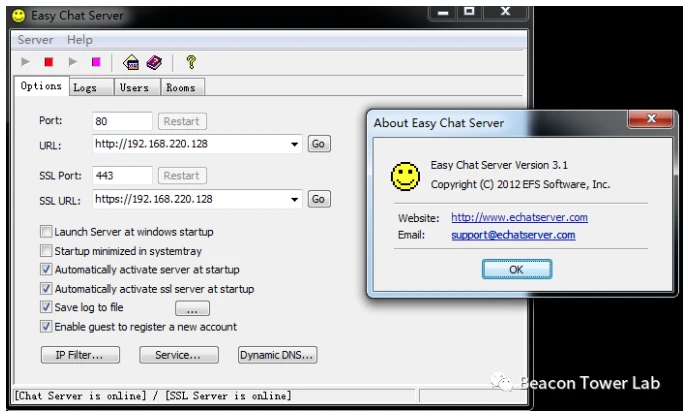Click the smiley icon in title bar
This screenshot has width=689, height=419.
(18, 16)
